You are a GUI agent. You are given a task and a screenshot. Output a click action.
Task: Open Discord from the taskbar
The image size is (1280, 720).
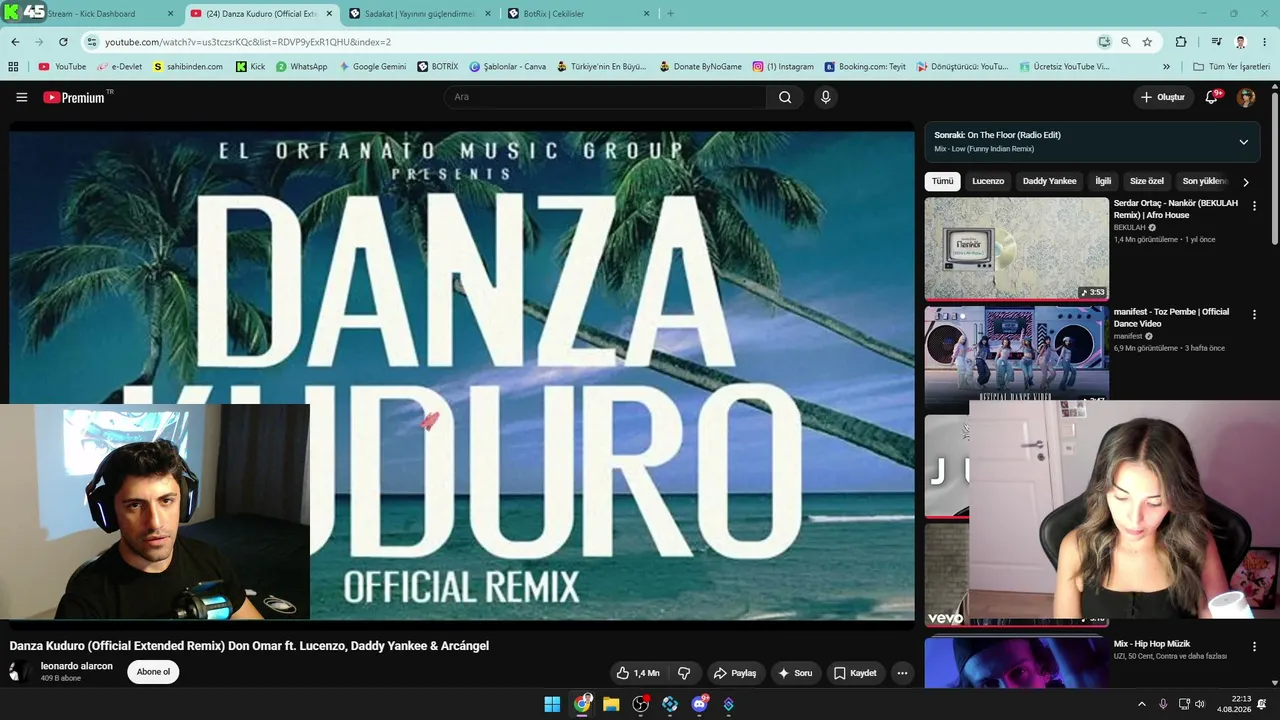(x=699, y=704)
